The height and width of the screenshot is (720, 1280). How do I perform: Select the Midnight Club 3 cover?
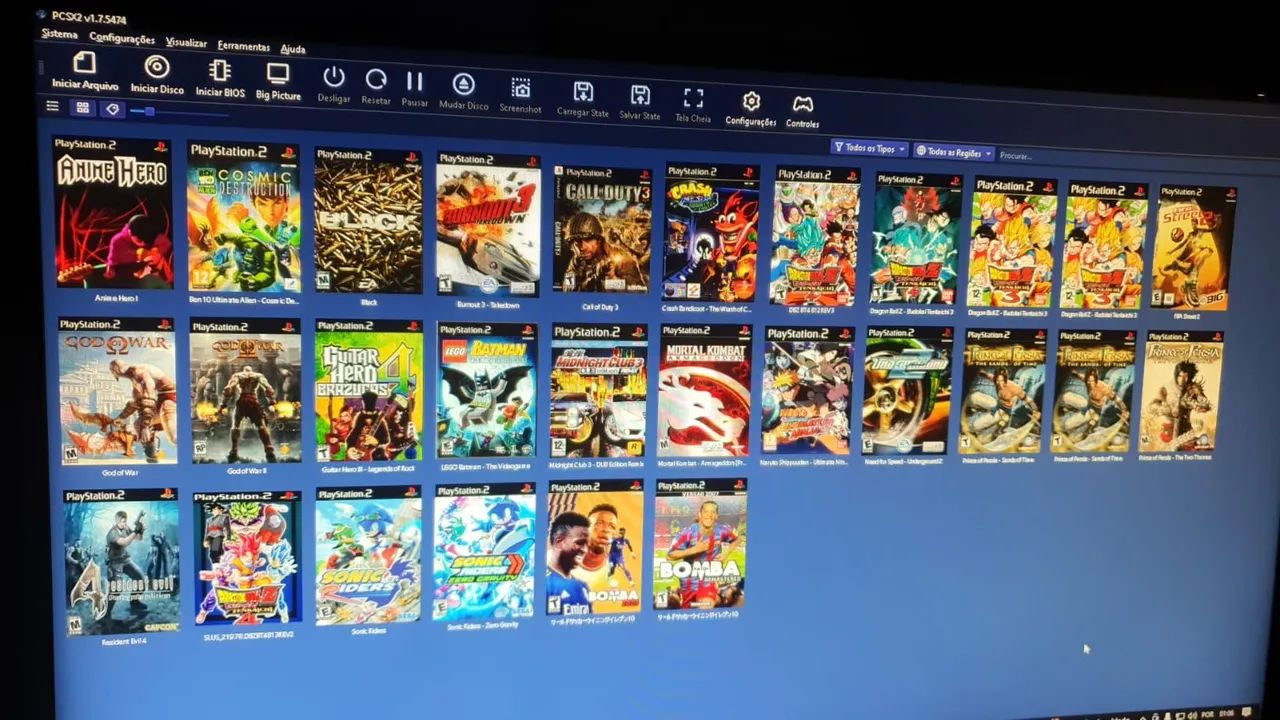coord(598,391)
